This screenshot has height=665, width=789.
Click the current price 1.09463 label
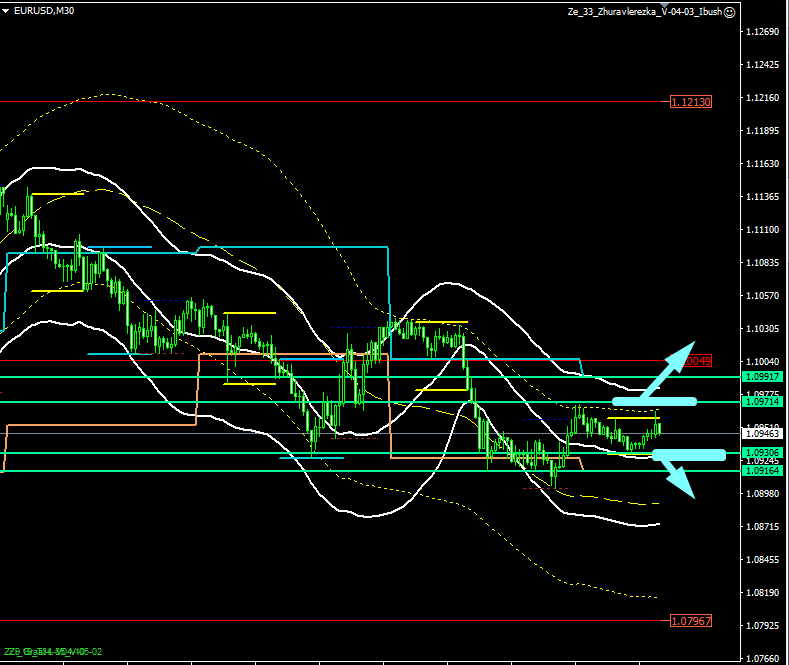tap(762, 434)
